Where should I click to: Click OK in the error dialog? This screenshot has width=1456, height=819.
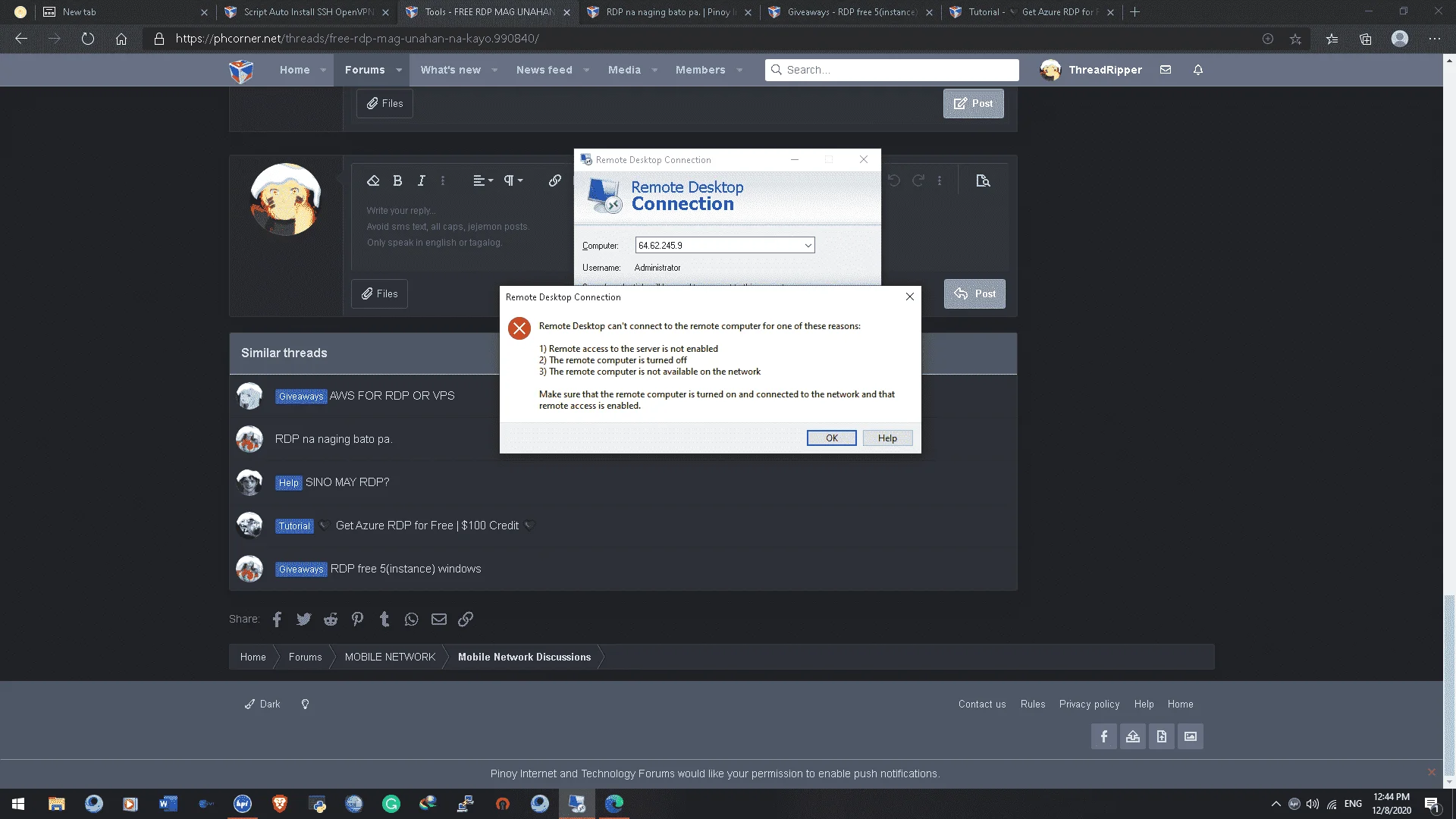[x=831, y=438]
